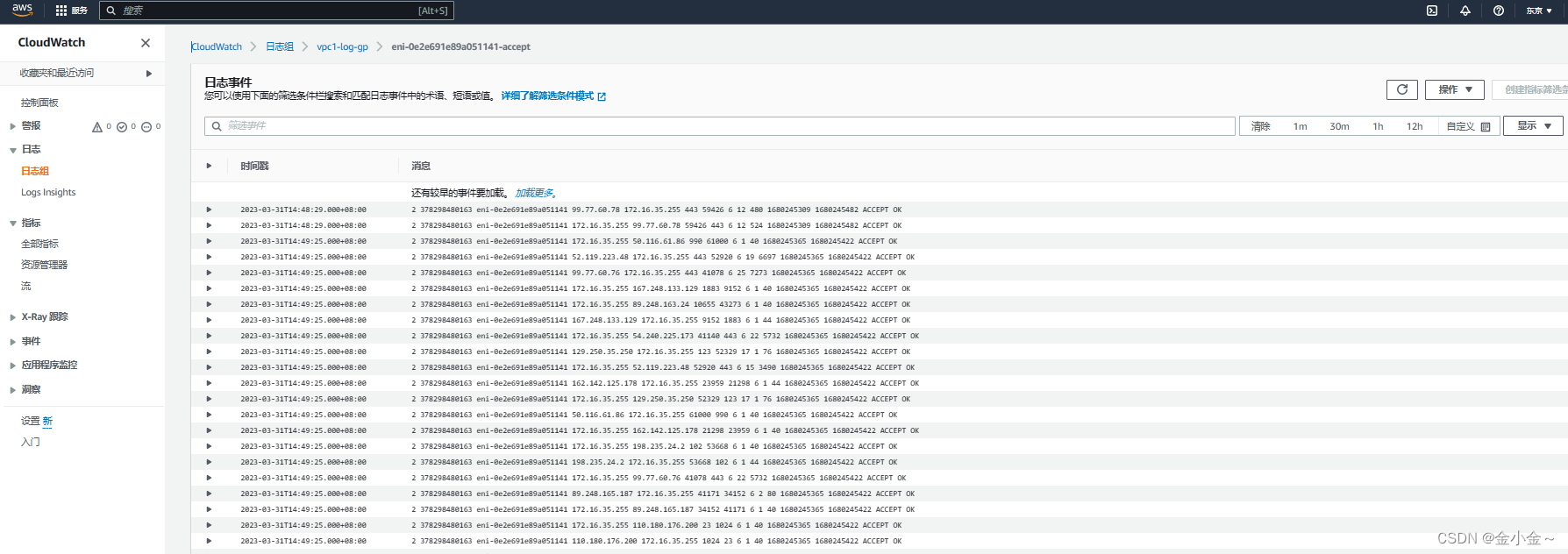
Task: Select the 30m time range
Action: pos(1339,126)
